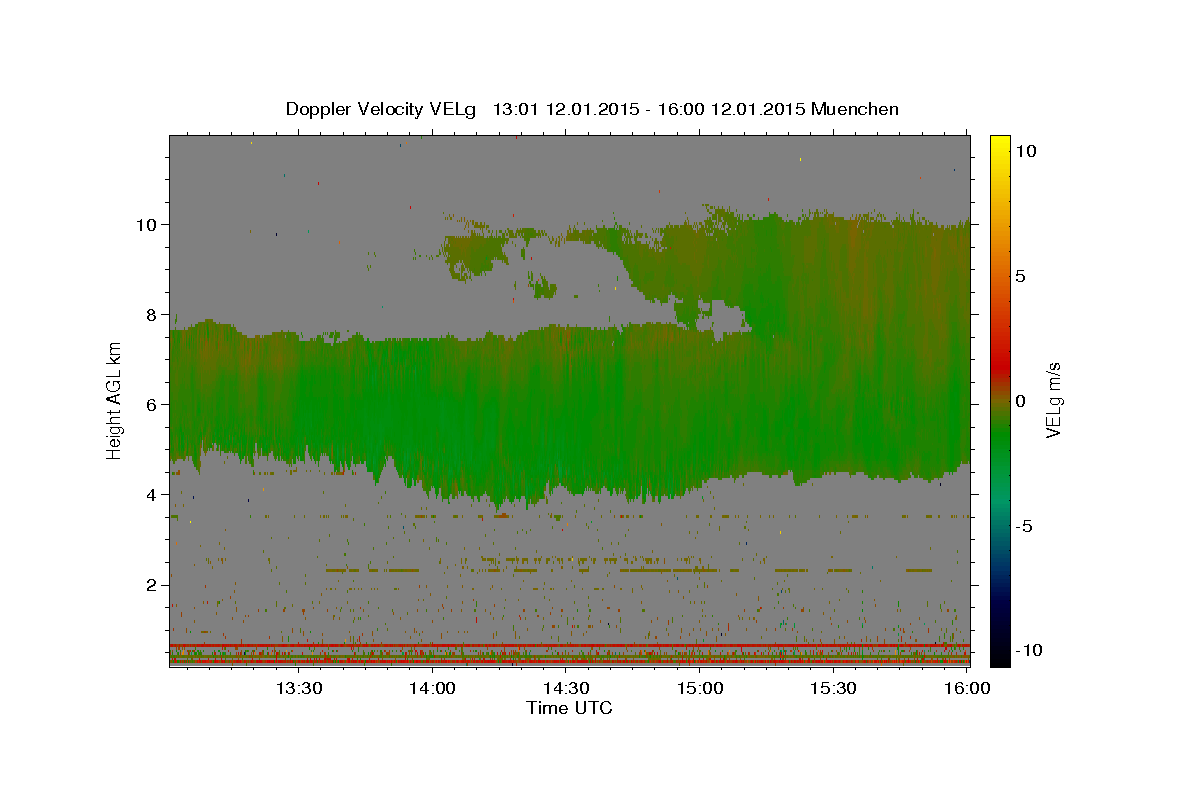Click the height tick label 10
Viewport: 1200px width, 800px height.
click(148, 224)
